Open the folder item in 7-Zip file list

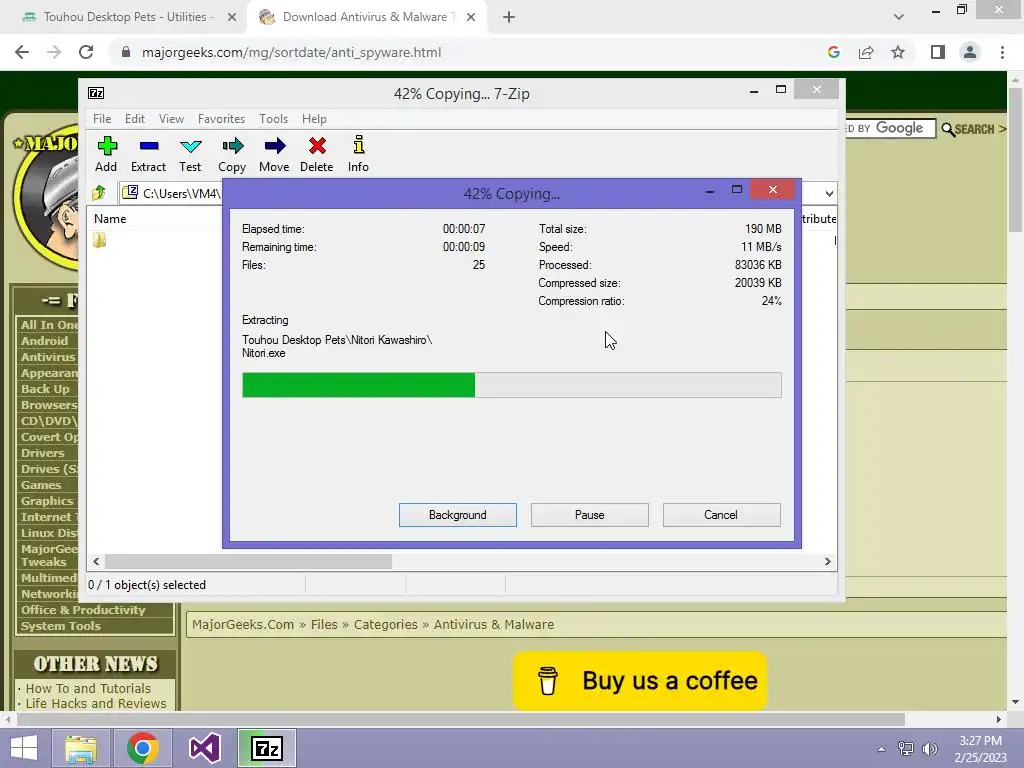click(99, 240)
